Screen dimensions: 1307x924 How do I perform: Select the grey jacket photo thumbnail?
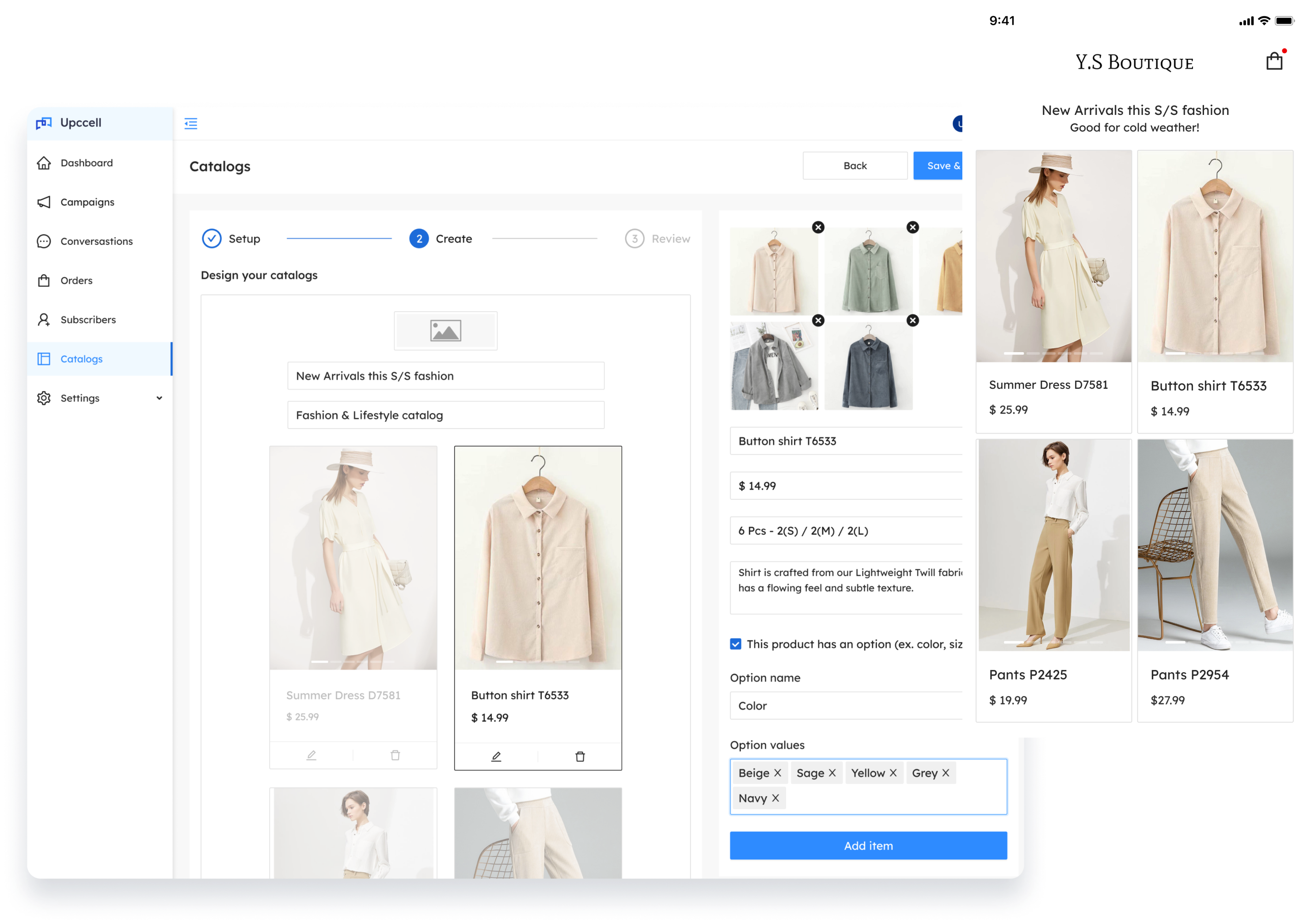[x=774, y=366]
